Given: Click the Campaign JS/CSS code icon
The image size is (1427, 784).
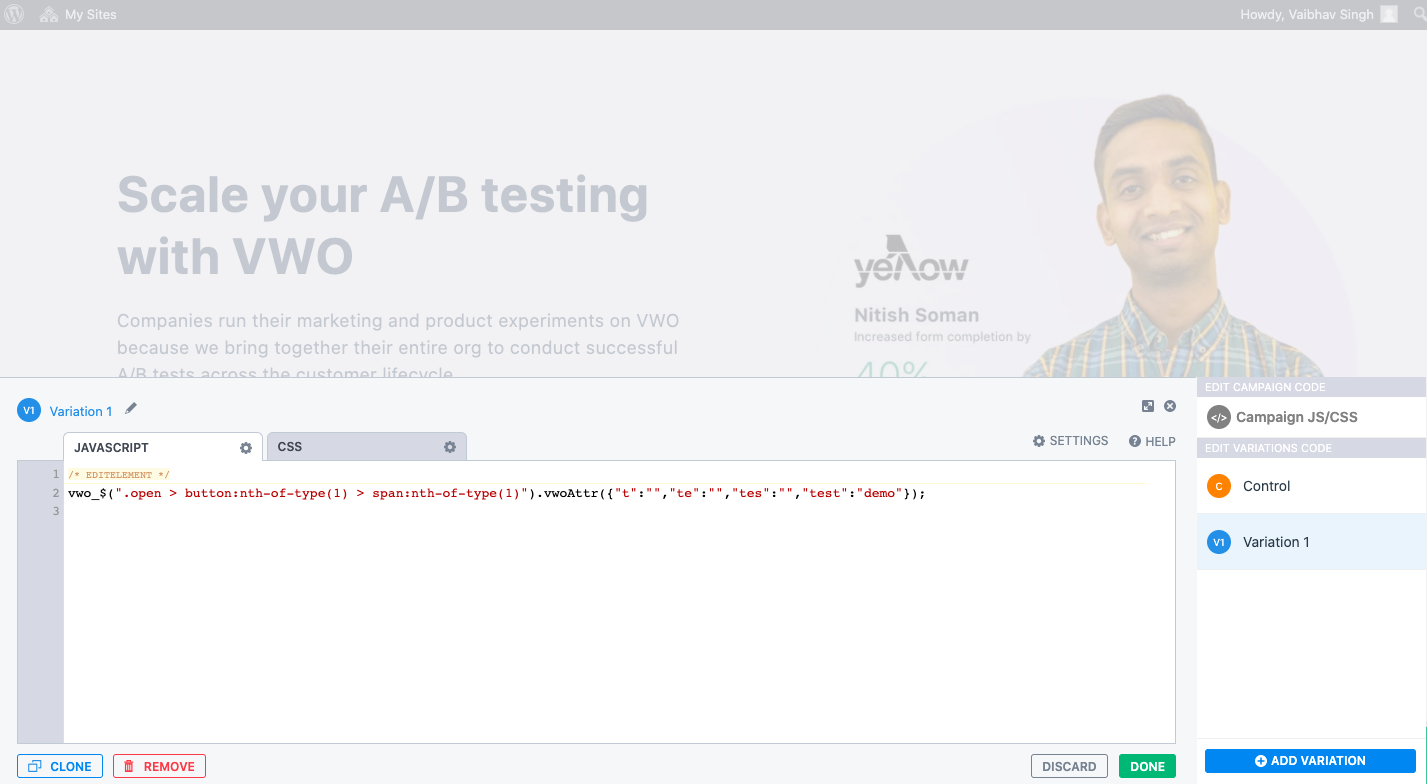Looking at the screenshot, I should 1218,417.
